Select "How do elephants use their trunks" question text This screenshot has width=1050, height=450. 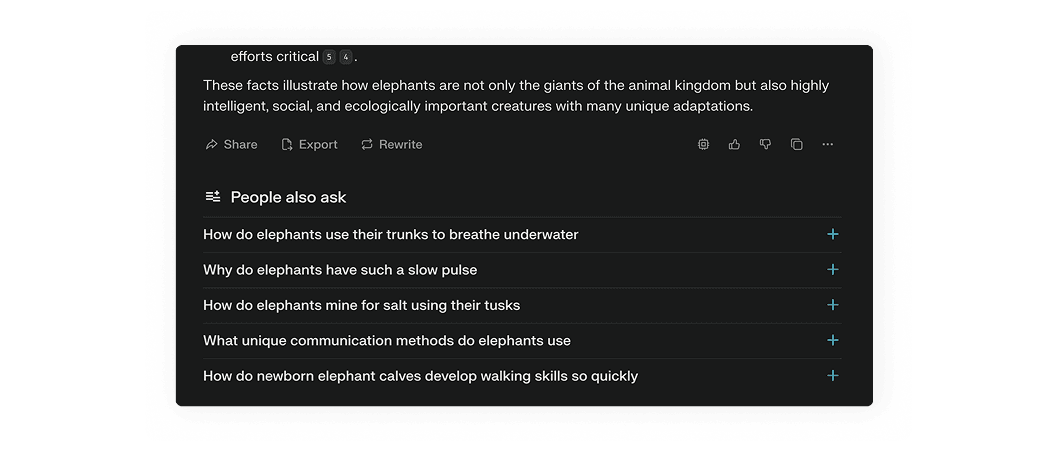point(390,235)
